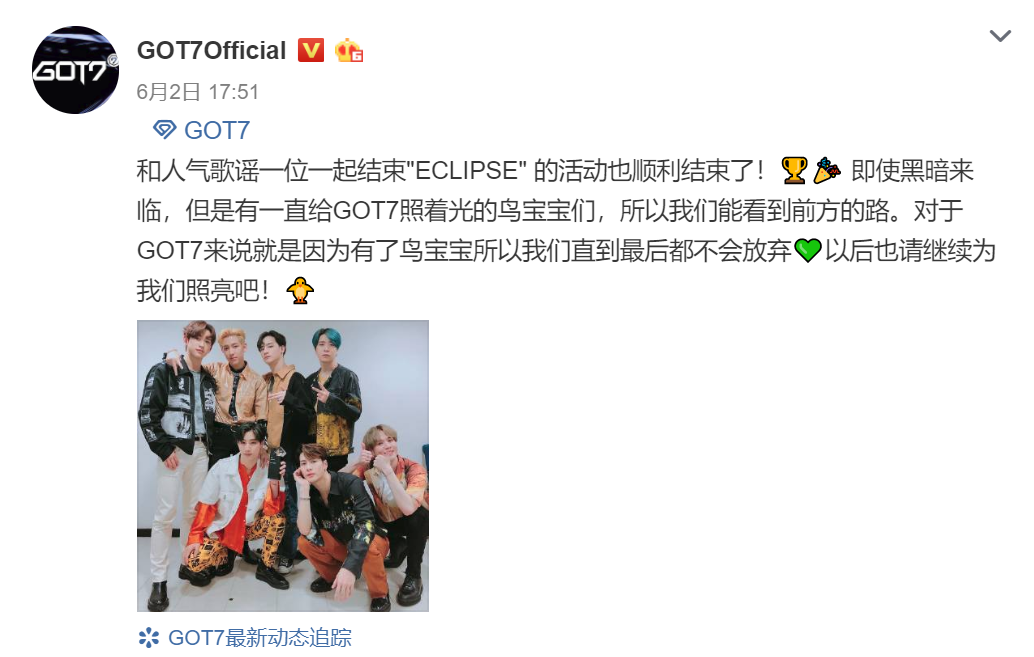Open the post timestamp 6月2日 17:51
The image size is (1034, 657).
point(198,92)
